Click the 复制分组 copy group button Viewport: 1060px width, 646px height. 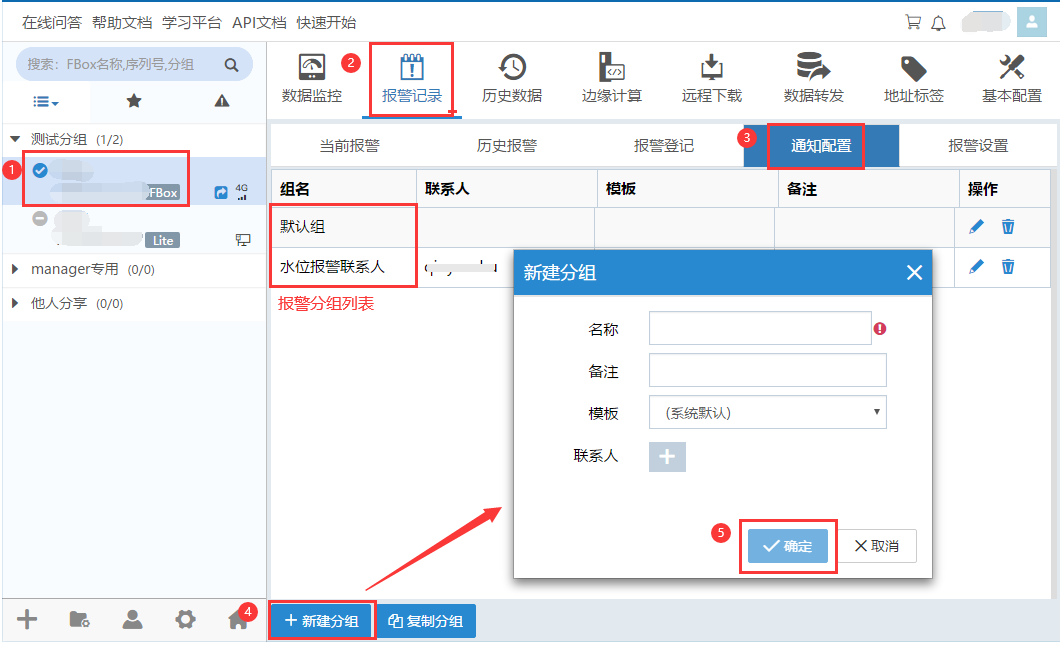pyautogui.click(x=426, y=621)
